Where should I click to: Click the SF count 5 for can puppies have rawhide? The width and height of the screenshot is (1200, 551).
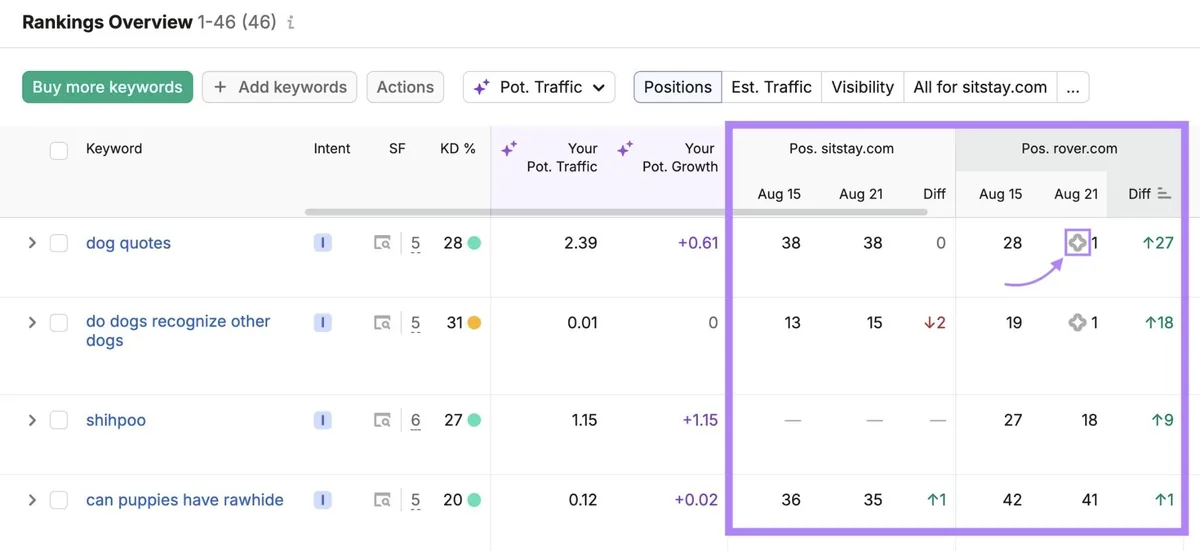415,501
